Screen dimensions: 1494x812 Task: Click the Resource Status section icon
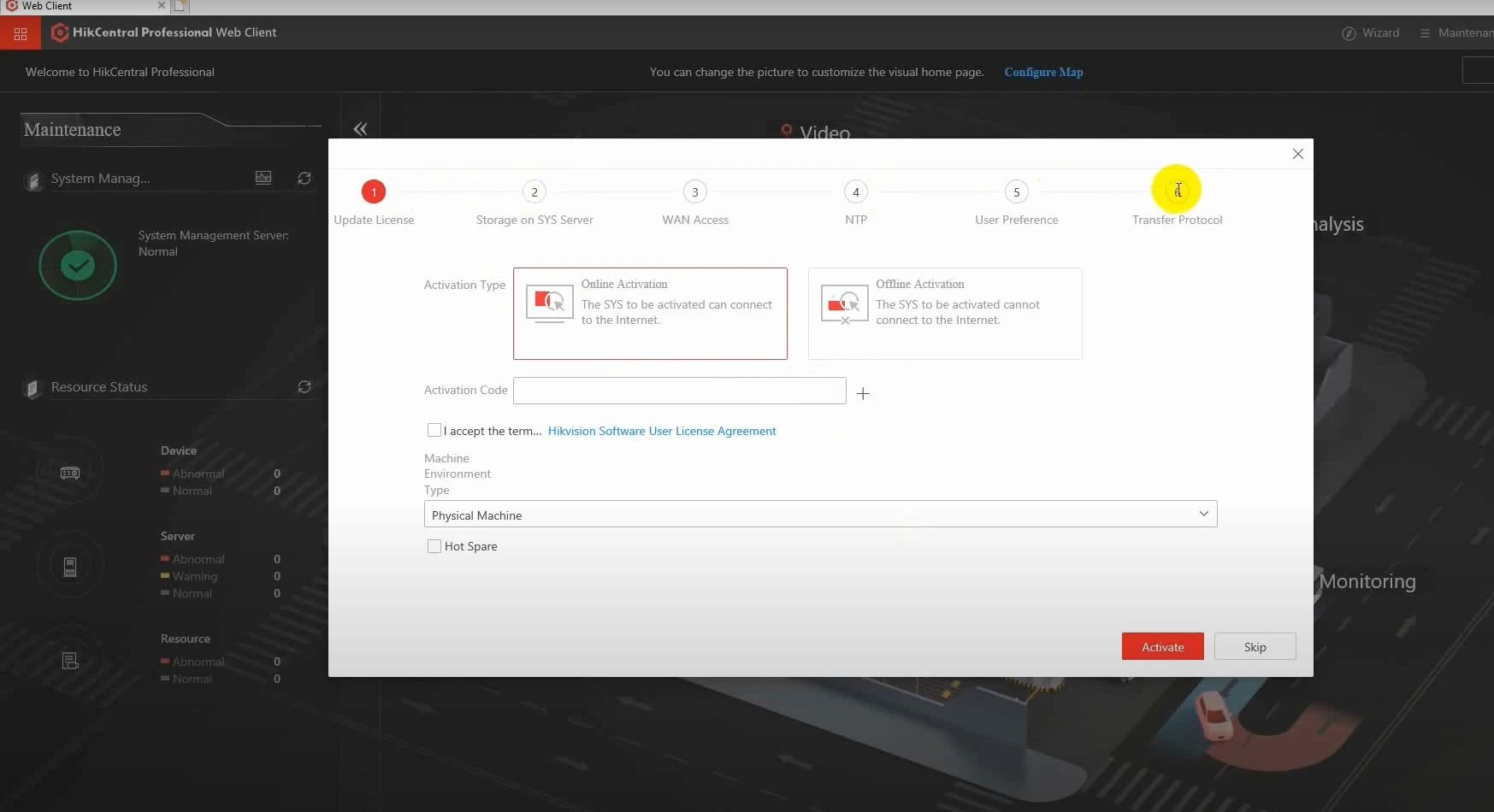[32, 389]
